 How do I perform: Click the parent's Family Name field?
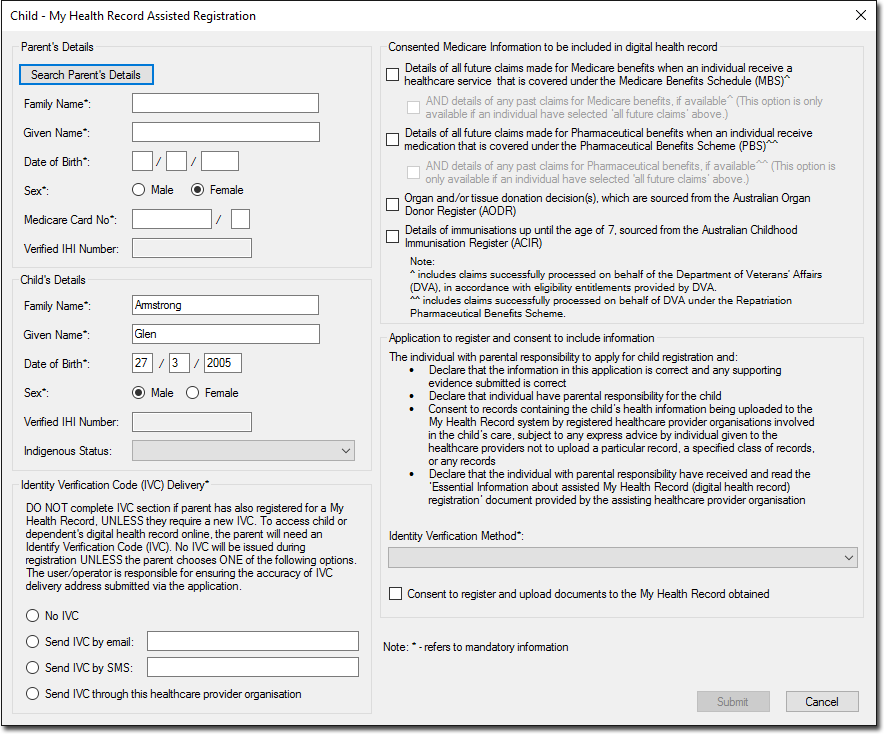(225, 103)
